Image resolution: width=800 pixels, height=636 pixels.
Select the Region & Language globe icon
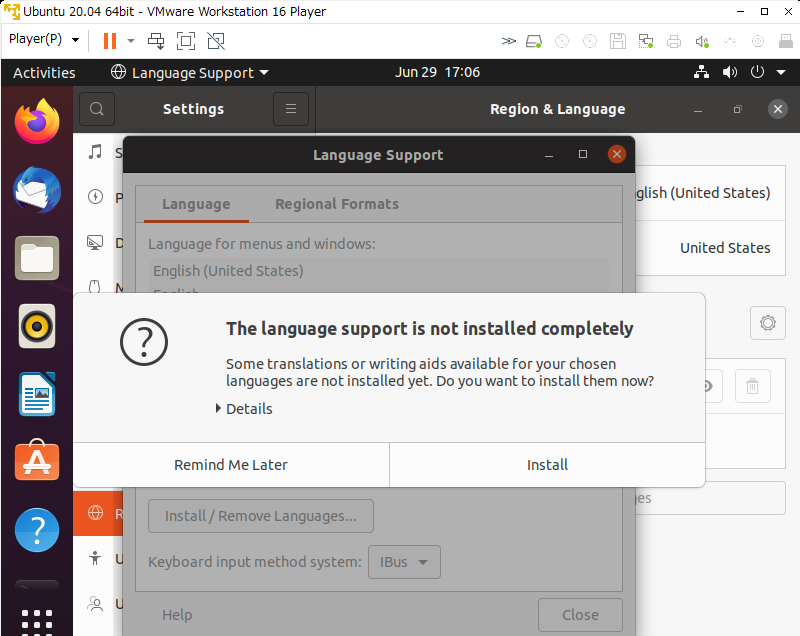95,513
